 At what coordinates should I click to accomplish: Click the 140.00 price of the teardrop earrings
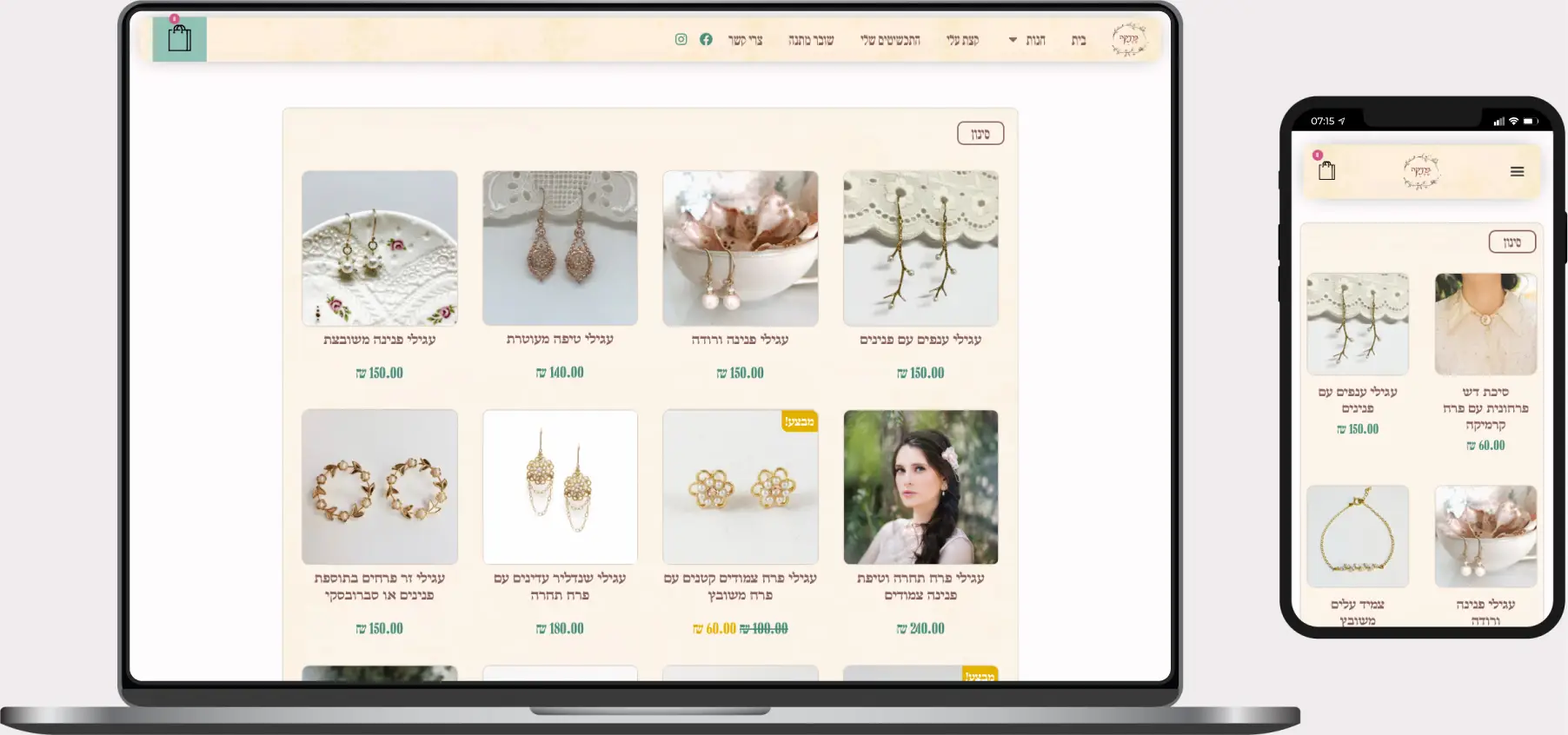pyautogui.click(x=561, y=373)
